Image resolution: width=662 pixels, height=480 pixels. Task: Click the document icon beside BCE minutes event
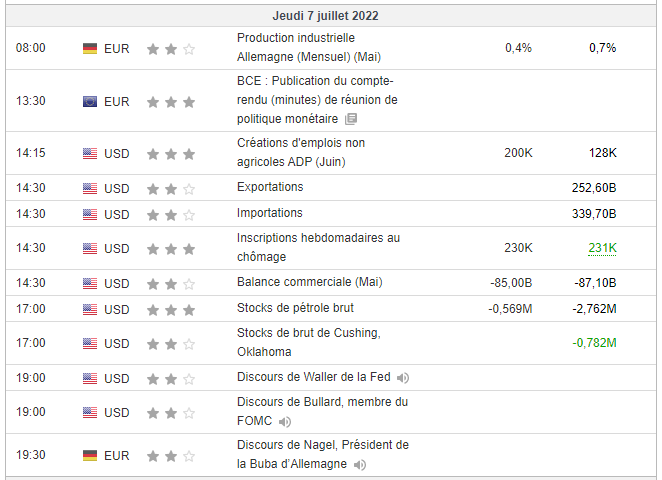(351, 119)
